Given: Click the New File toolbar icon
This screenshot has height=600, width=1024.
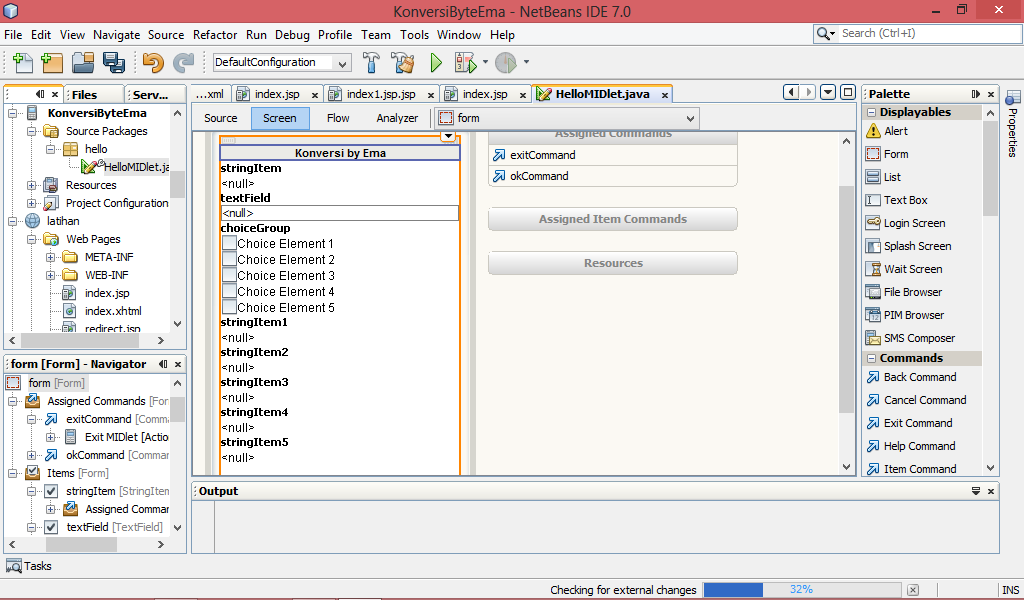Looking at the screenshot, I should pos(23,63).
